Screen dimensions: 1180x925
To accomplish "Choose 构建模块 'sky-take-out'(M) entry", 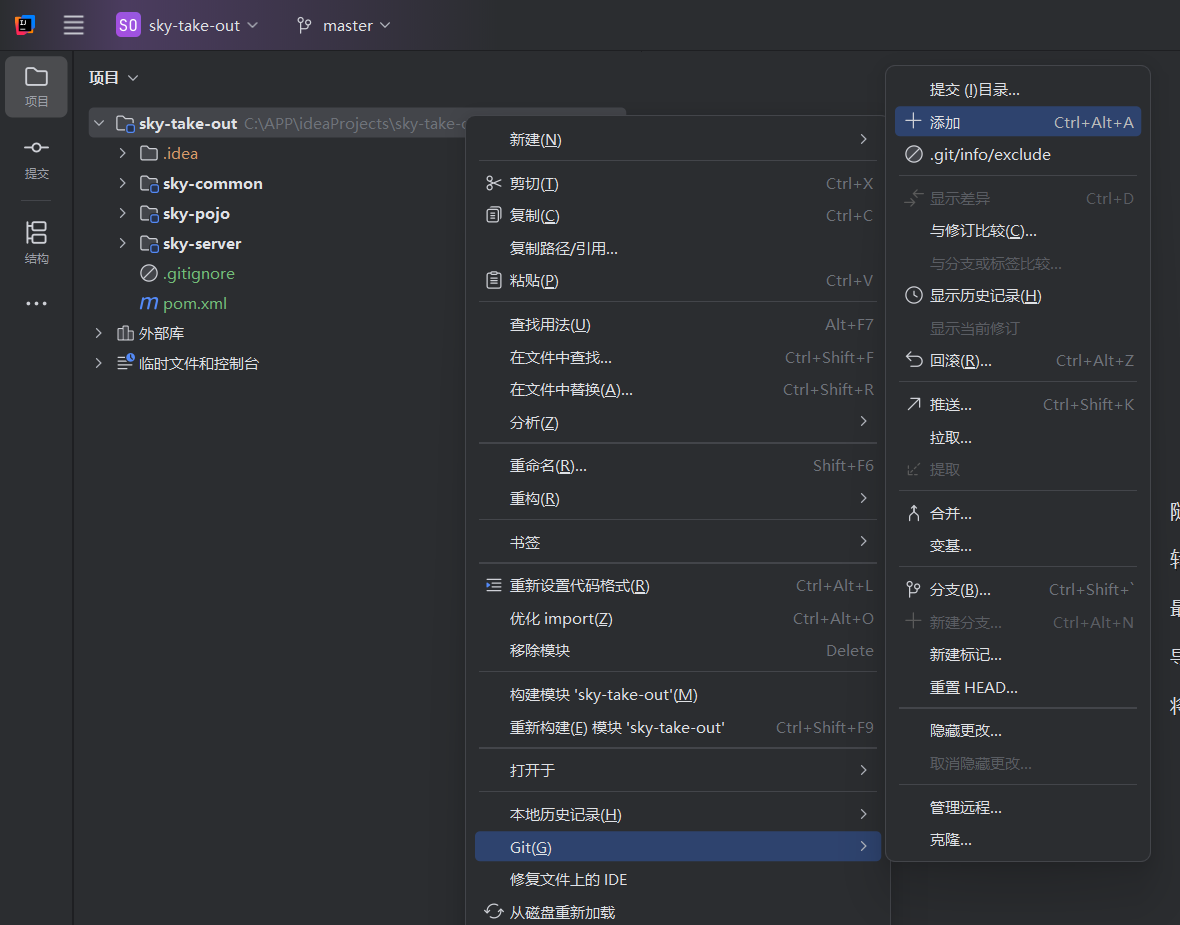I will [677, 695].
